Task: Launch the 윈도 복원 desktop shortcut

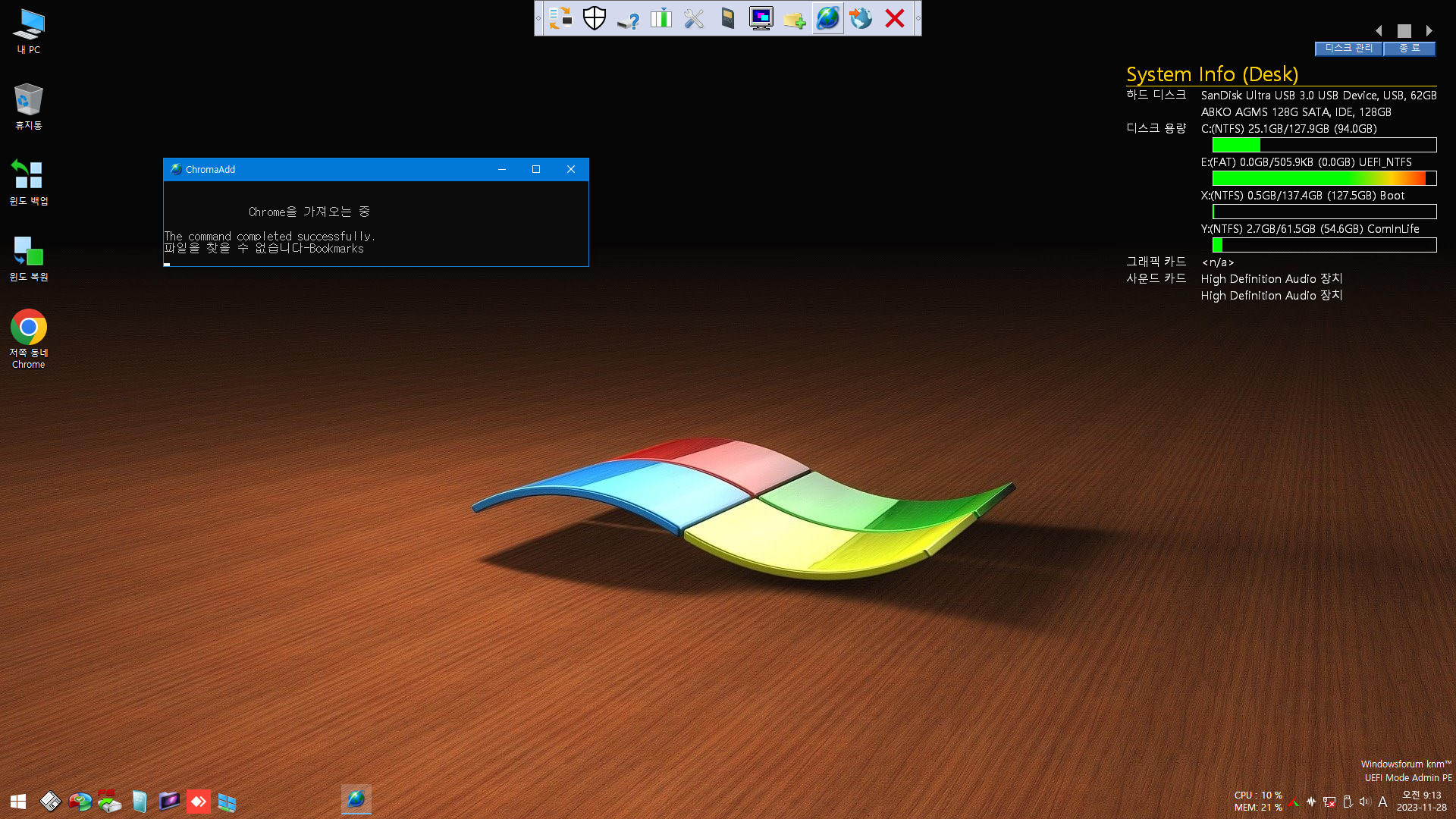Action: 29,259
